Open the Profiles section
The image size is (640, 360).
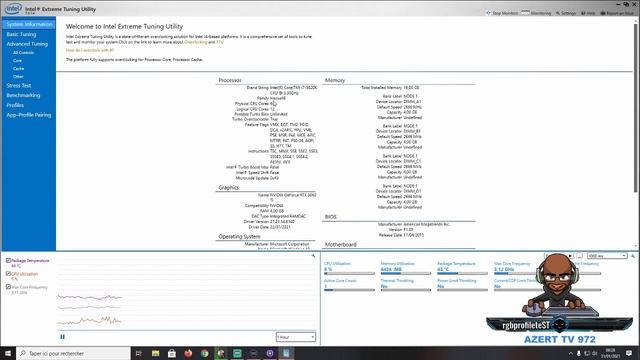[x=15, y=105]
